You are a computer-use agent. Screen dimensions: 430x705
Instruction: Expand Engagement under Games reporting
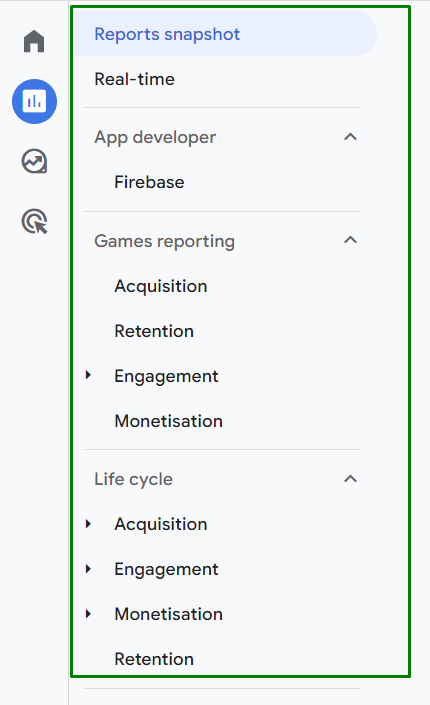coord(89,375)
